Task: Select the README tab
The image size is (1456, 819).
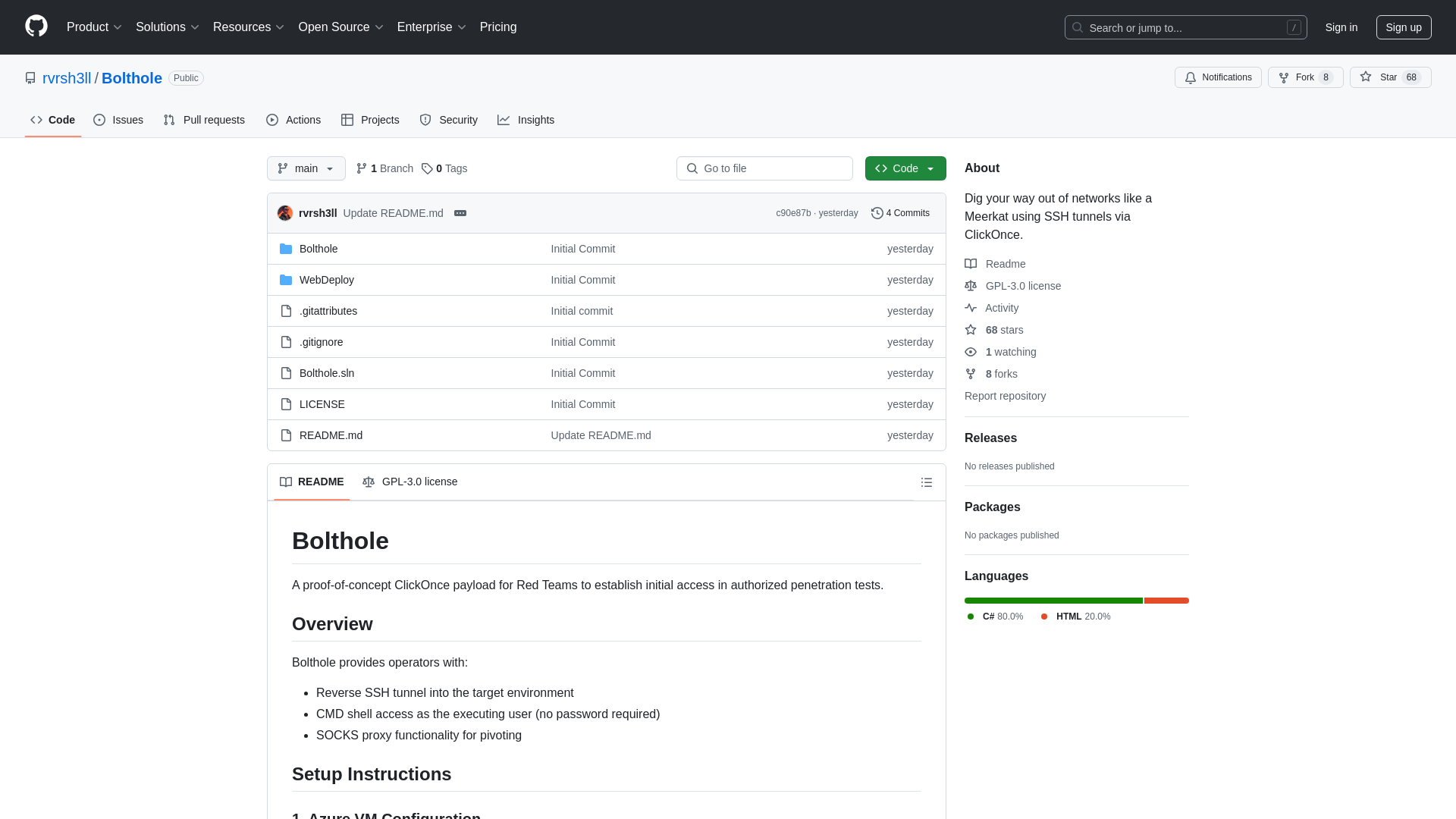Action: [312, 482]
